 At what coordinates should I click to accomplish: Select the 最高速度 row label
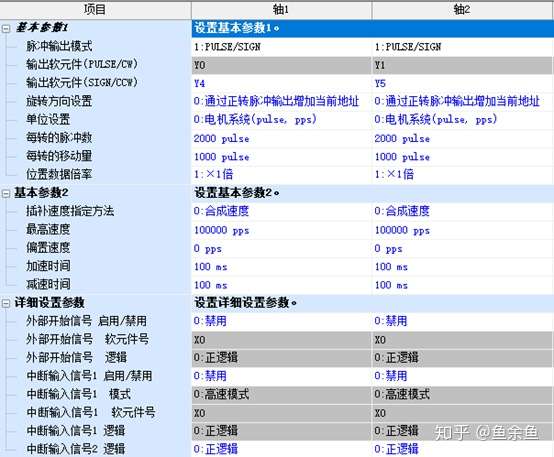[48, 230]
